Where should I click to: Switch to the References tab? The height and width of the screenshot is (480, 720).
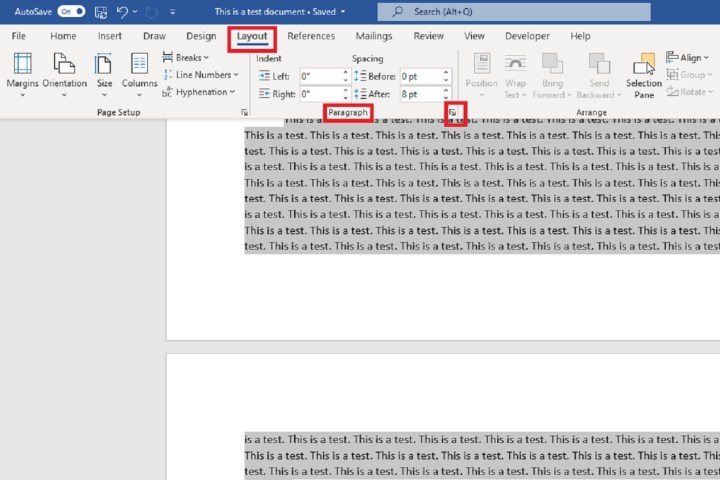tap(311, 36)
